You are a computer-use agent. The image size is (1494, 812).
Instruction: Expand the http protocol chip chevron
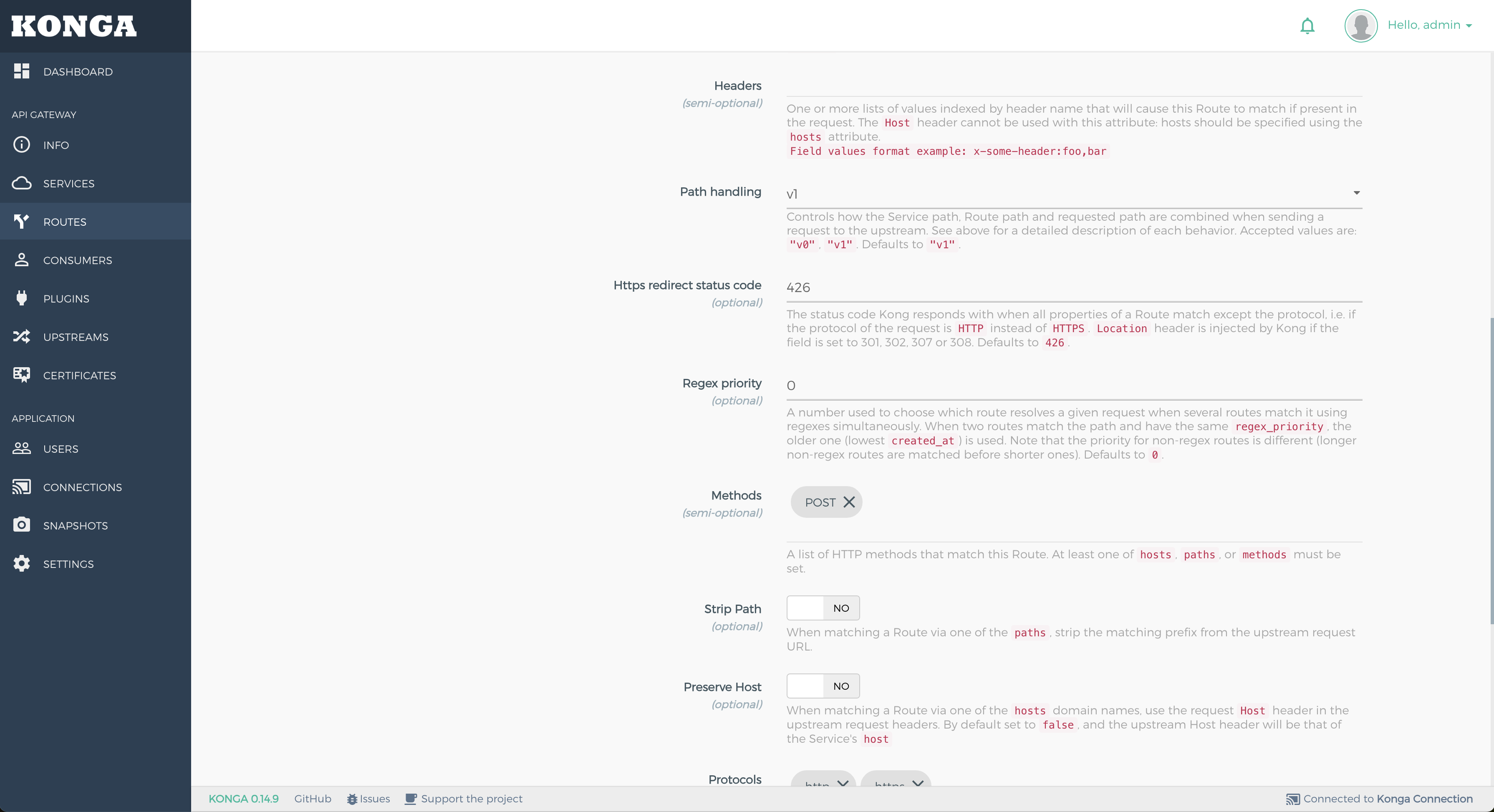pyautogui.click(x=843, y=782)
